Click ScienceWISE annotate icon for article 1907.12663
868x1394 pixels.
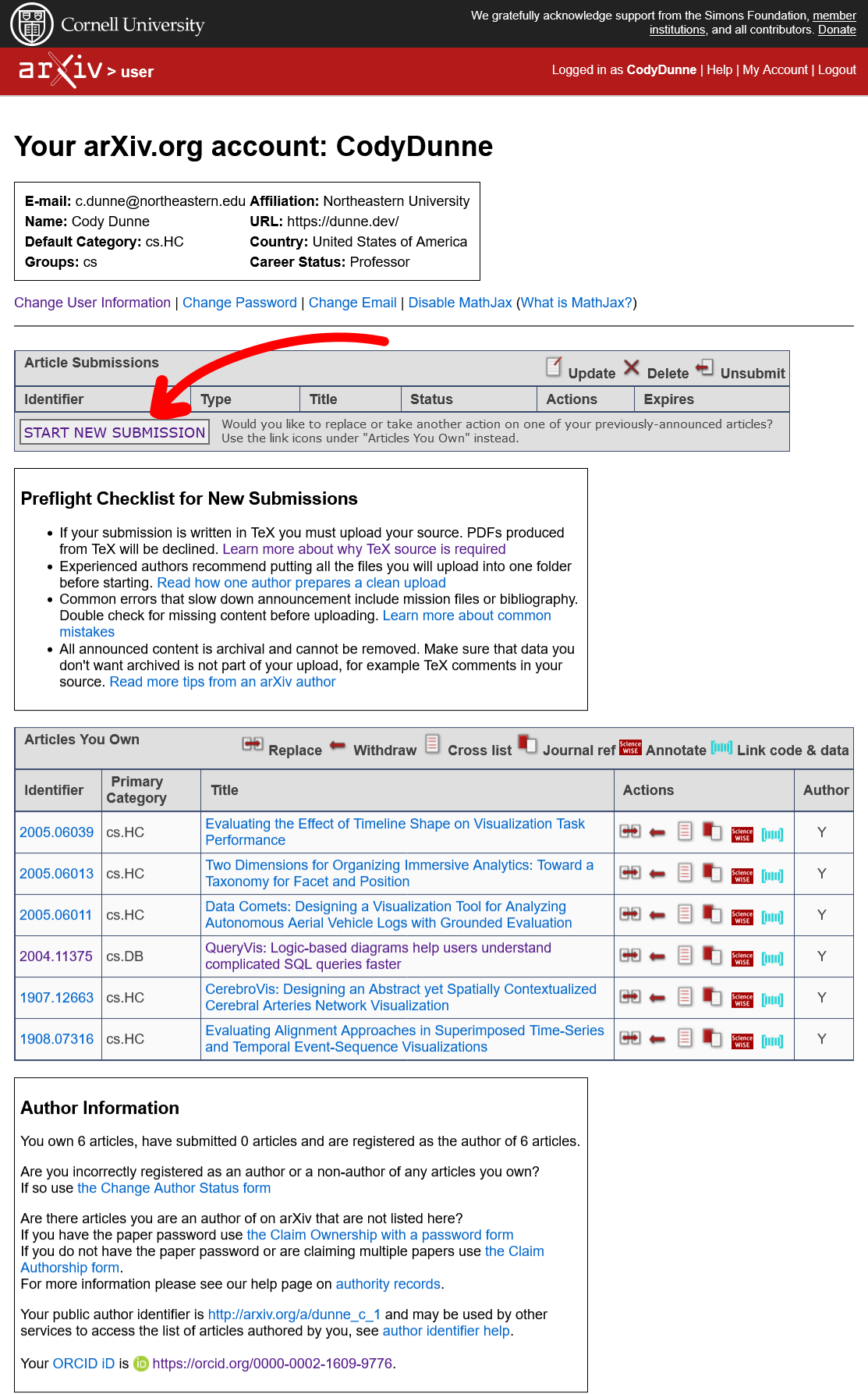tap(742, 999)
